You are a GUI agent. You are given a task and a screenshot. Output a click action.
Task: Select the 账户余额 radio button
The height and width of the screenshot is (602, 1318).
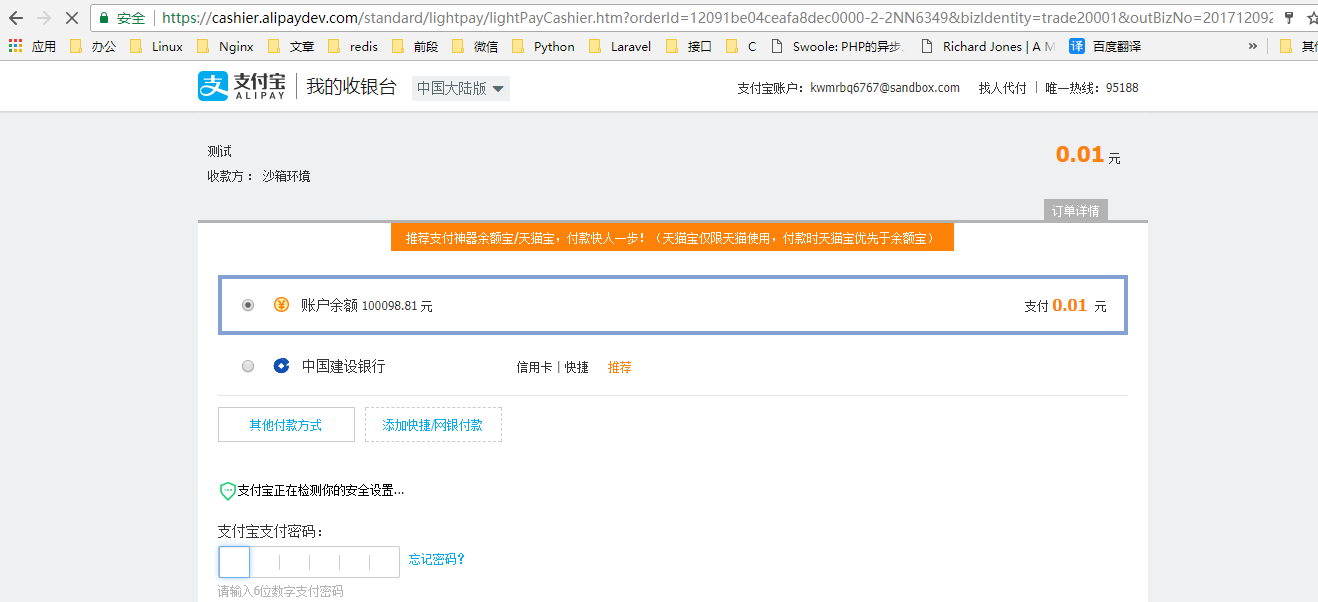[248, 305]
